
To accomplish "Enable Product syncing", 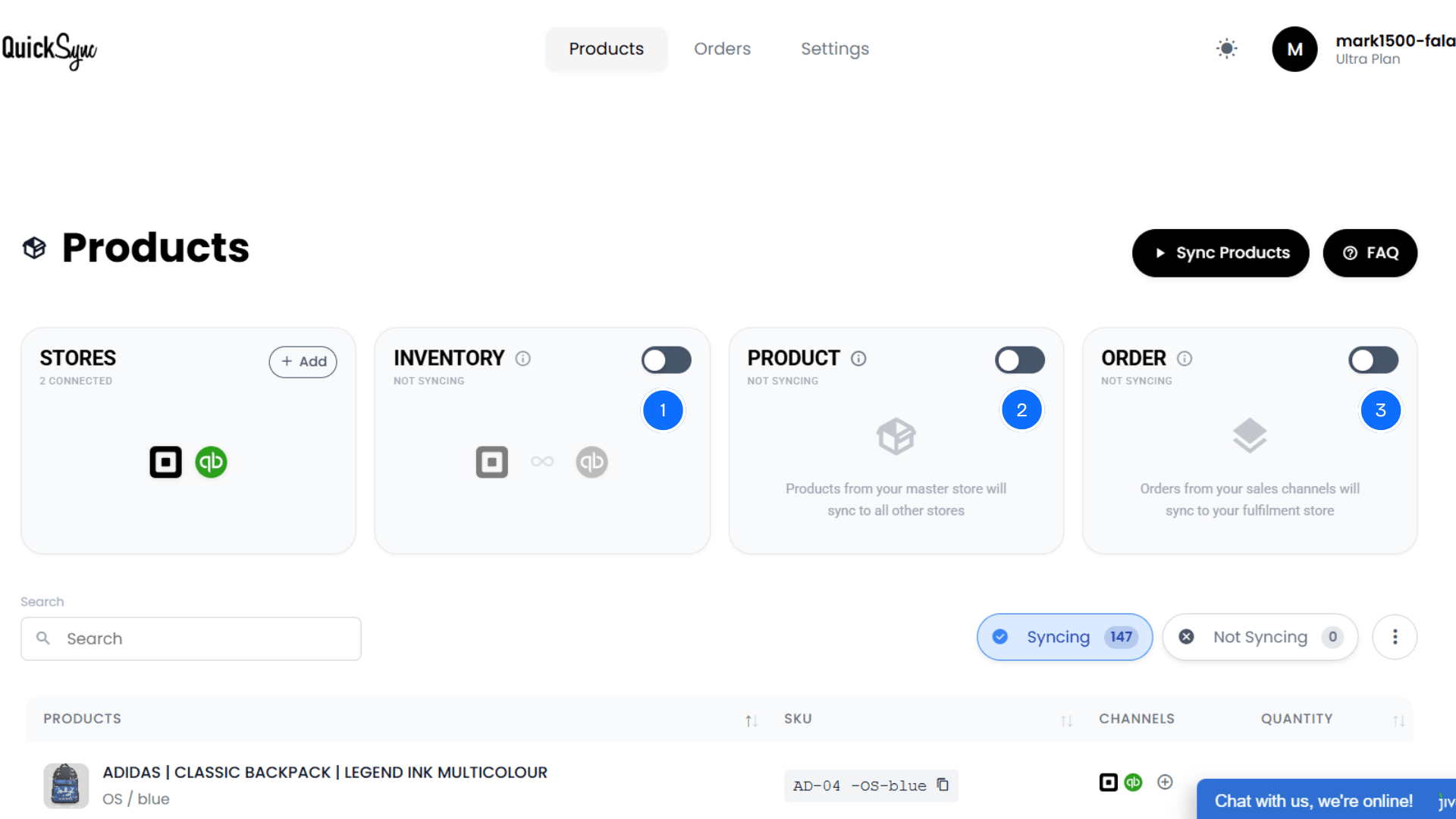I will (x=1020, y=360).
